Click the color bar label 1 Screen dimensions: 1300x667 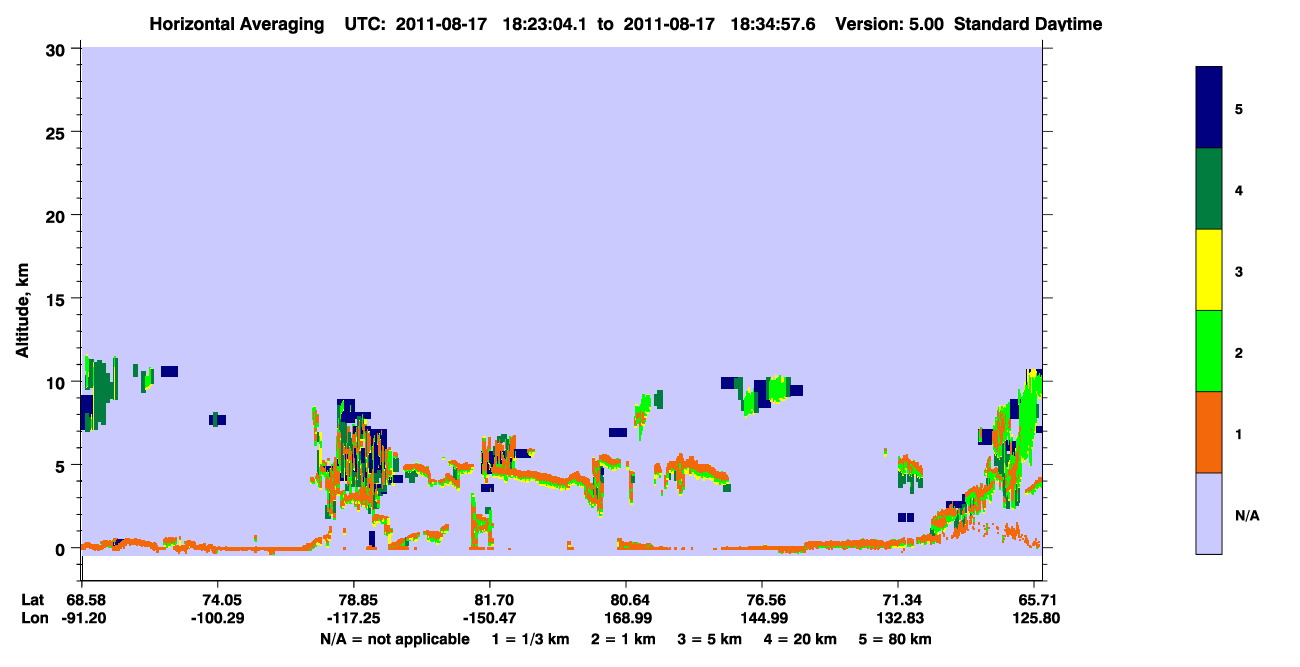[1239, 433]
